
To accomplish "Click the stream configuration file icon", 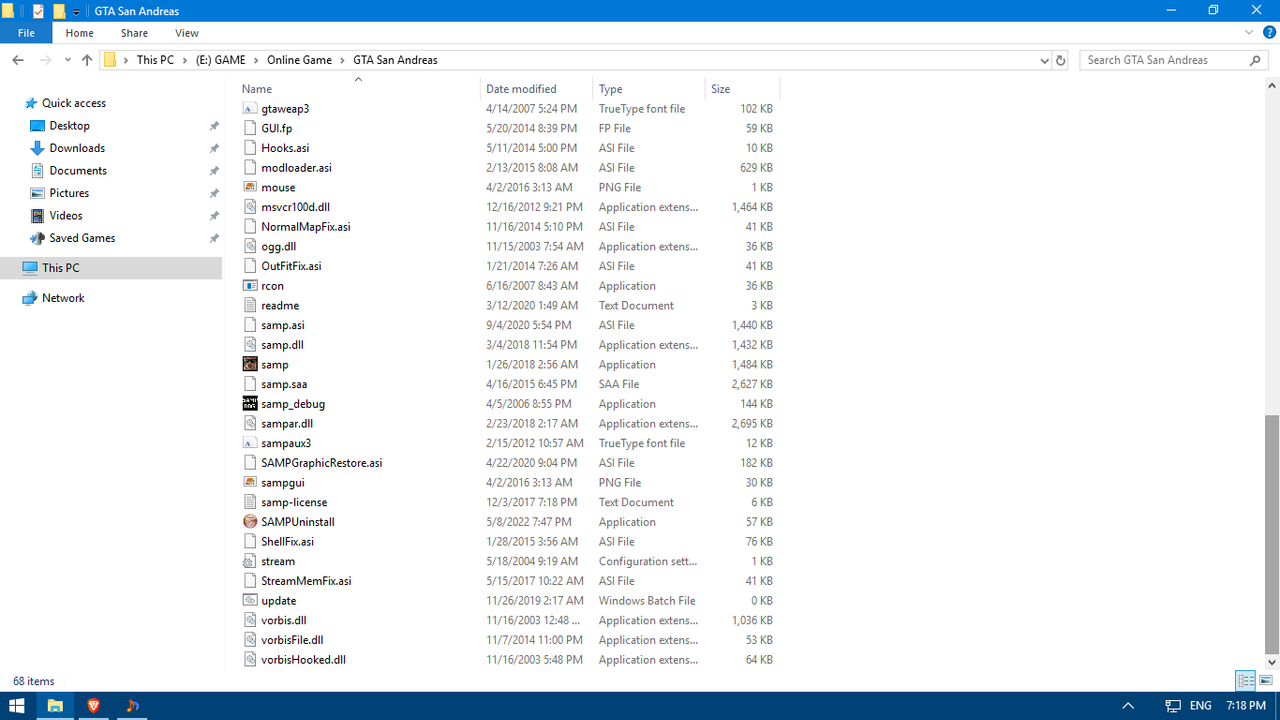I will pyautogui.click(x=250, y=561).
